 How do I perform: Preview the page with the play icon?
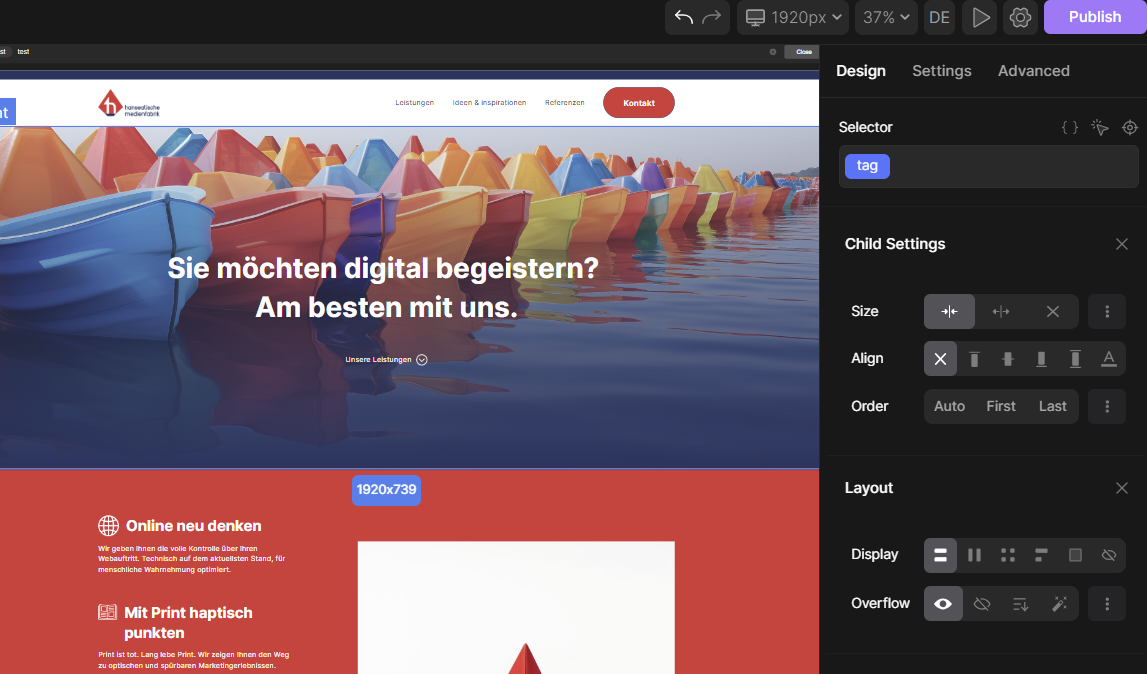pos(980,17)
